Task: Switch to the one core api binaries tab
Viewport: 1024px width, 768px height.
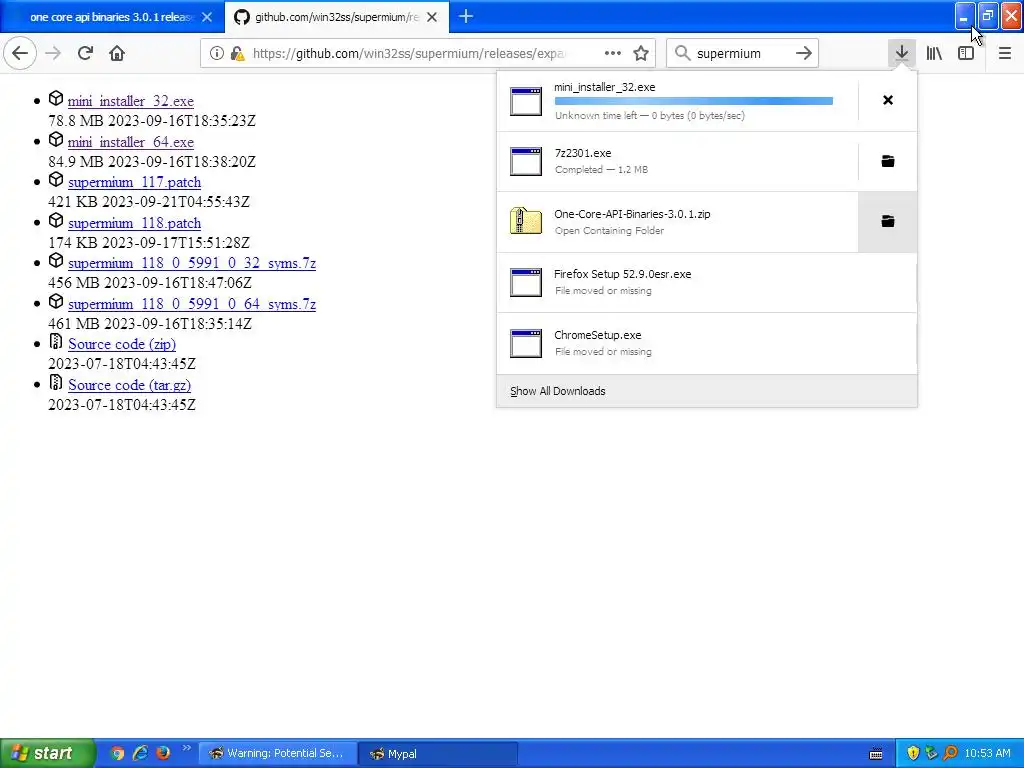Action: 111,17
